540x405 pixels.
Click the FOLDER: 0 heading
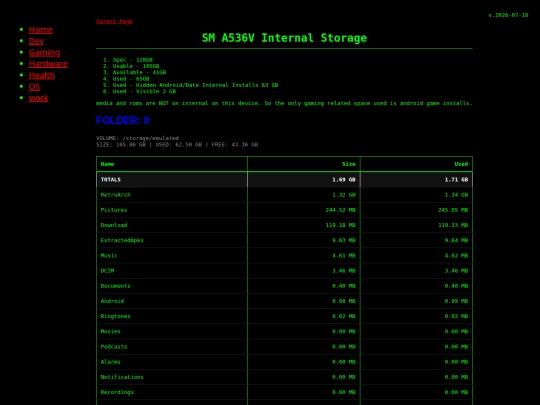click(123, 120)
